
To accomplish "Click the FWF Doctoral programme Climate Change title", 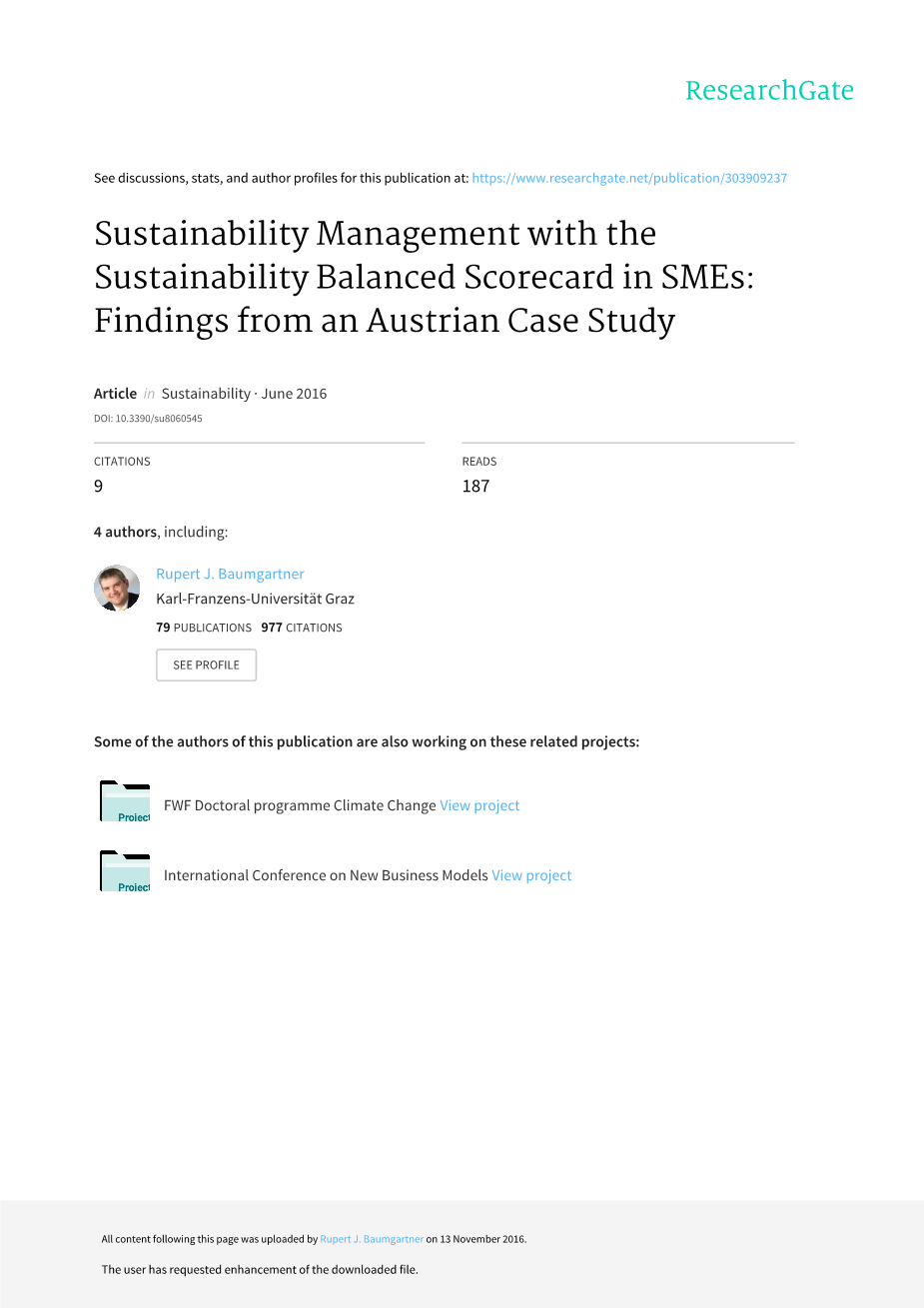I will (300, 805).
